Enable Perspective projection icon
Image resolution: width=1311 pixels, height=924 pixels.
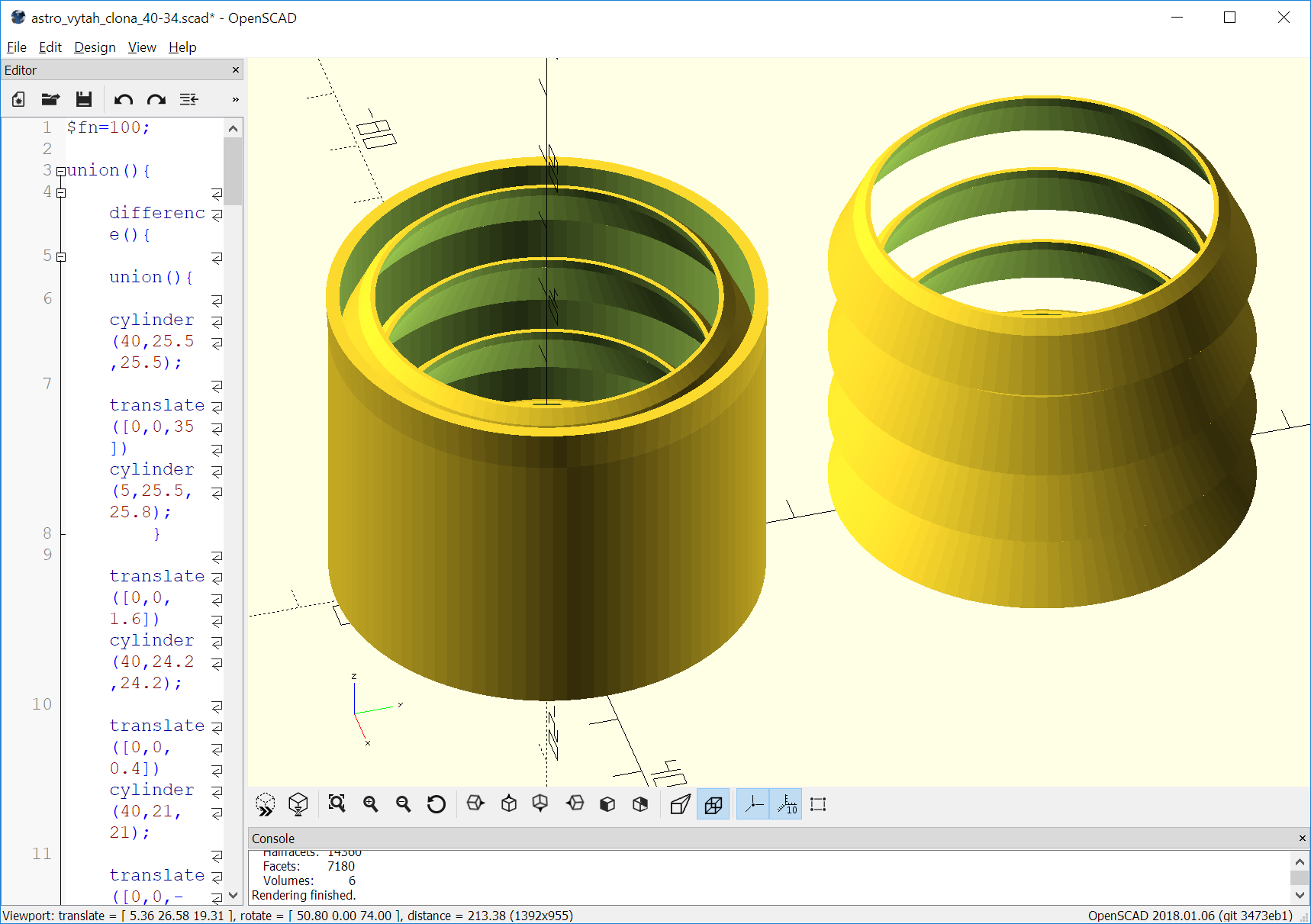pyautogui.click(x=680, y=804)
